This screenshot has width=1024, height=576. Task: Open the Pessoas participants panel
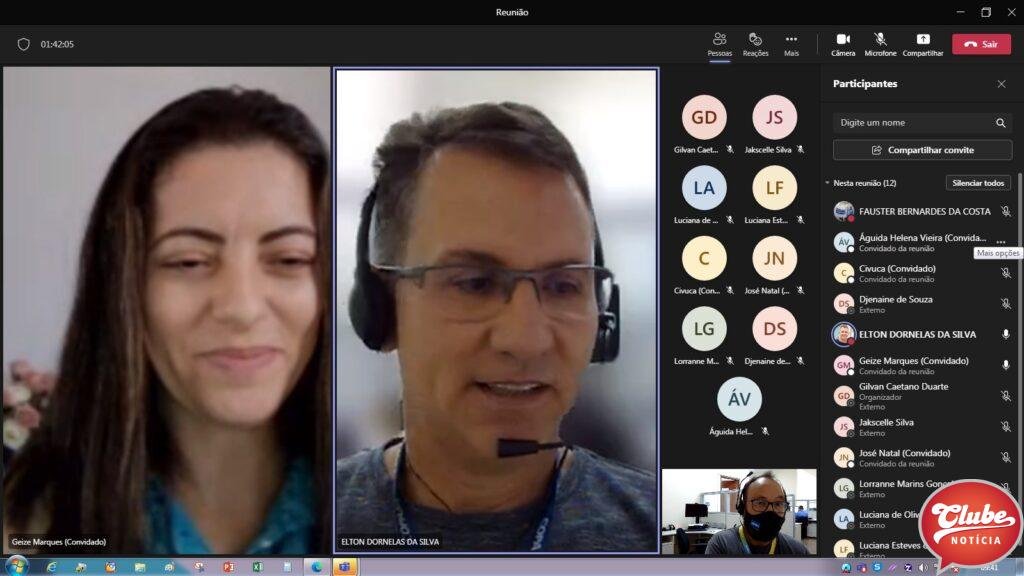click(719, 43)
